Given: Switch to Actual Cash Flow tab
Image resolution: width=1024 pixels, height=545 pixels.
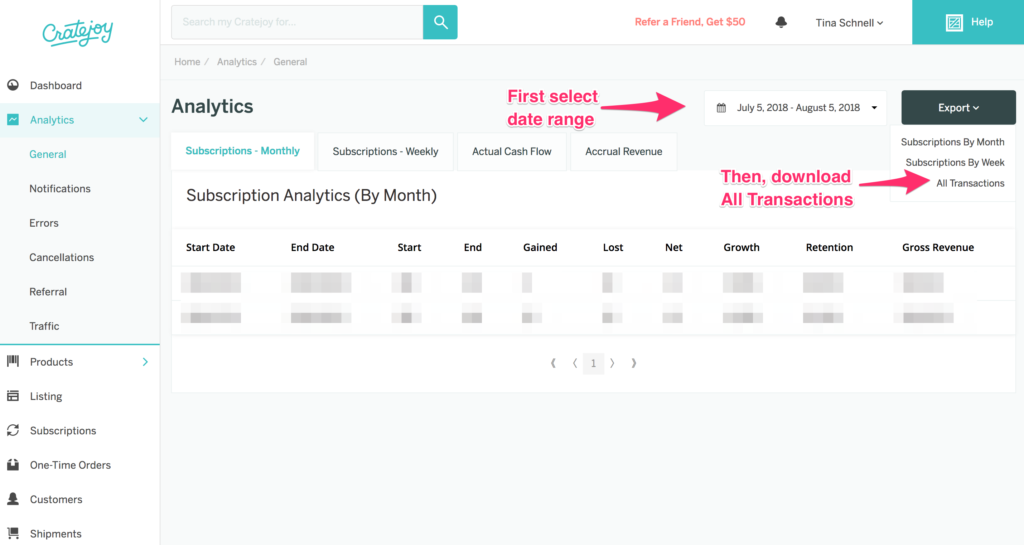Looking at the screenshot, I should (511, 151).
